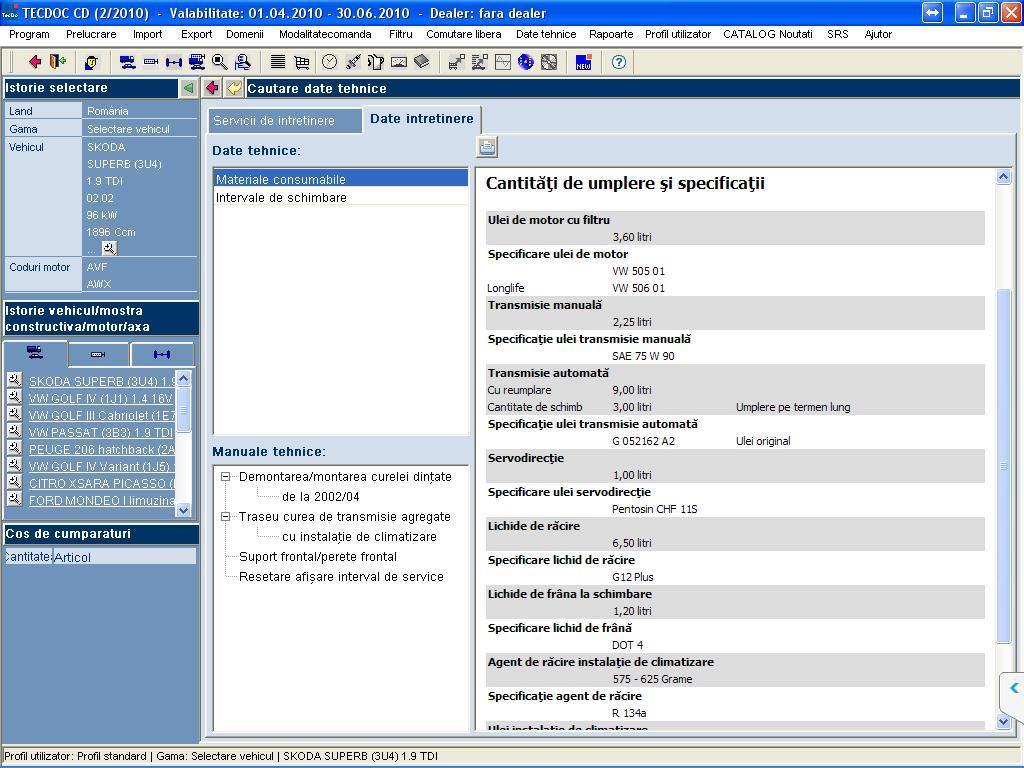Click the print icon above the specifications panel
Screen dimensions: 1024x768
[x=487, y=148]
